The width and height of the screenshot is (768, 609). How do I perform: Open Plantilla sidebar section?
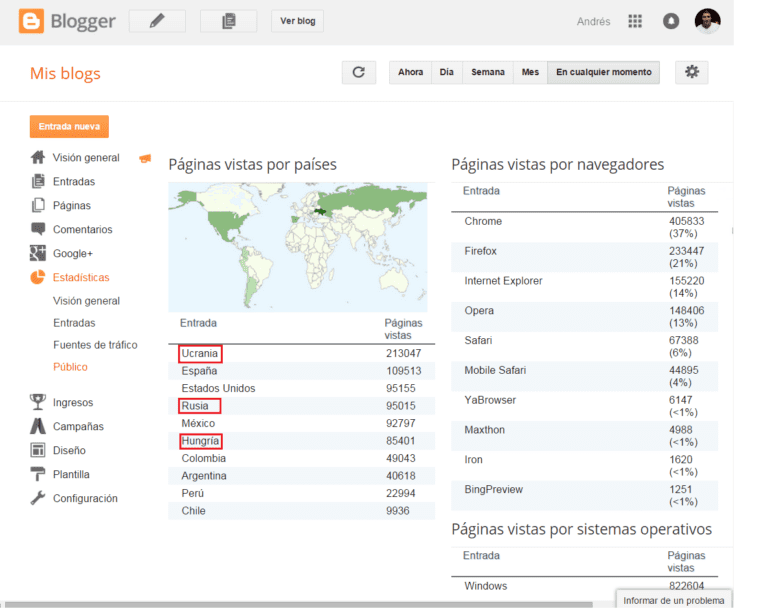71,474
